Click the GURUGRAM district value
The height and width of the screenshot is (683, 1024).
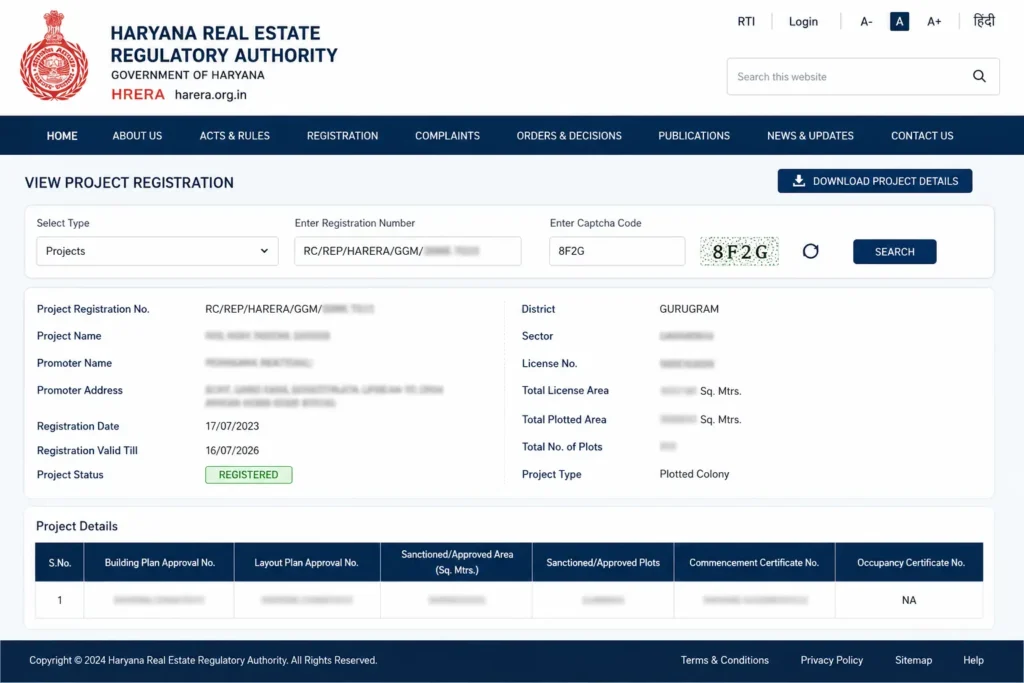coord(688,309)
